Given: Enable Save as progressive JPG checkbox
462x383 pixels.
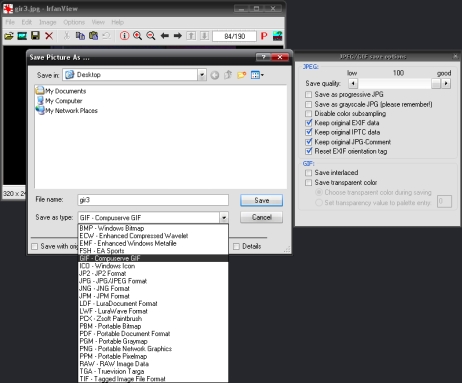Looking at the screenshot, I should pos(309,95).
